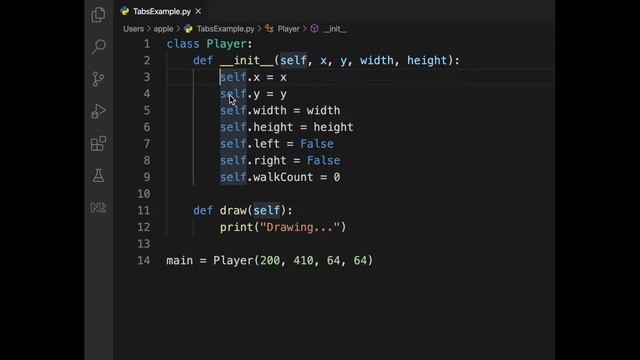
Task: Click 'def draw(self):' on line 11
Action: [x=243, y=211]
